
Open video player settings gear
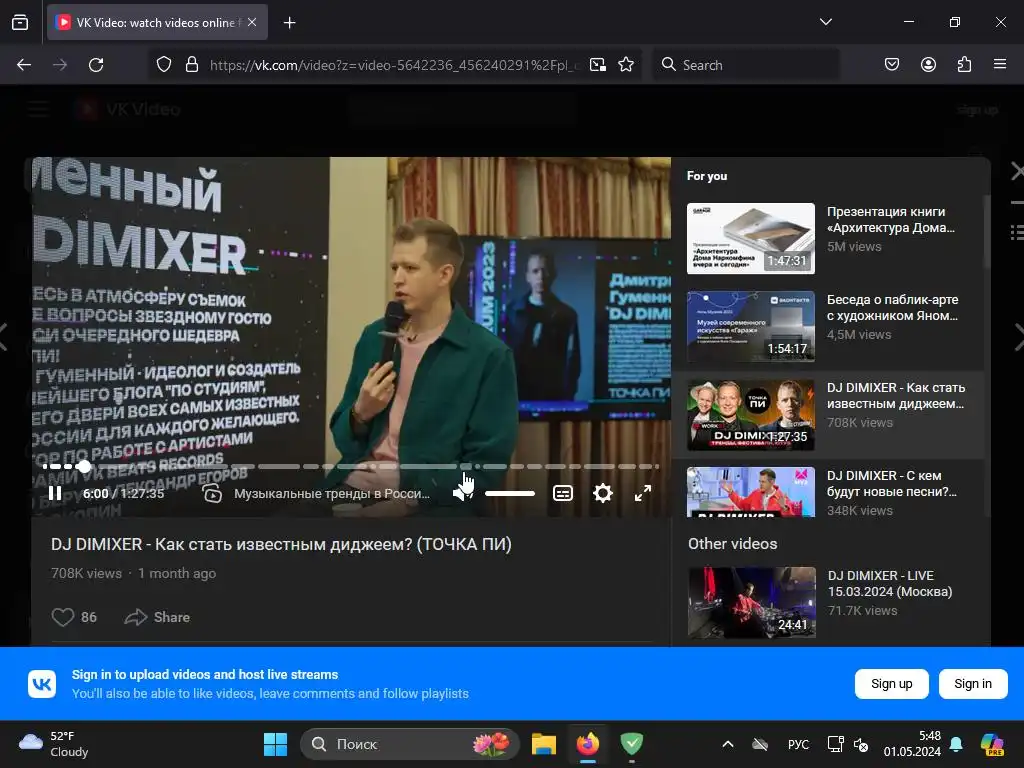click(603, 493)
